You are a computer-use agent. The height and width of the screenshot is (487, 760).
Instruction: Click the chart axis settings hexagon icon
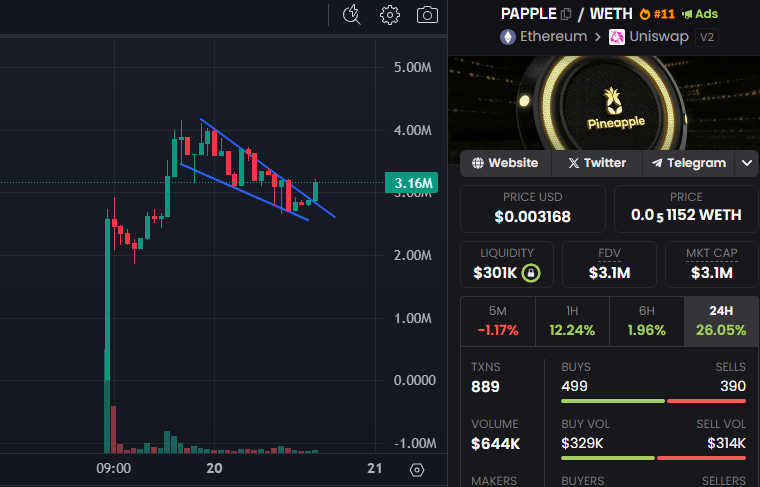417,470
